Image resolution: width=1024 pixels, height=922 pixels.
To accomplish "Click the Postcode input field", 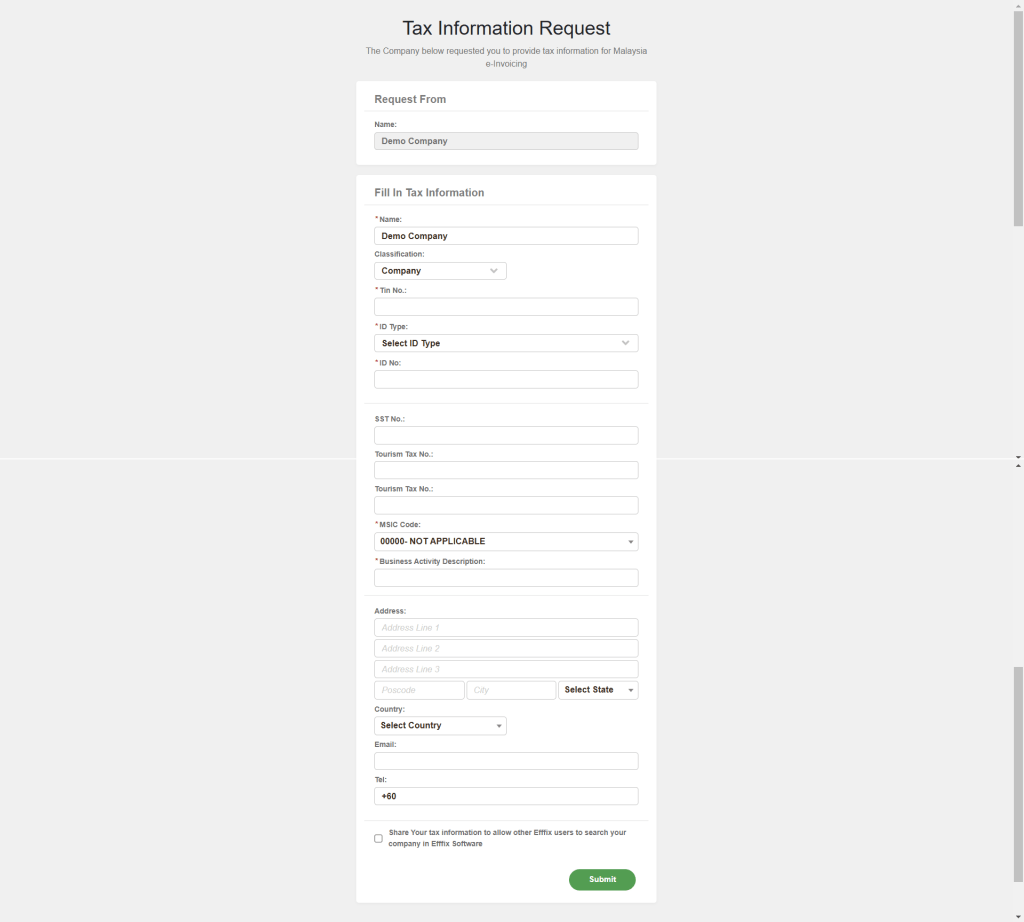I will coord(419,690).
